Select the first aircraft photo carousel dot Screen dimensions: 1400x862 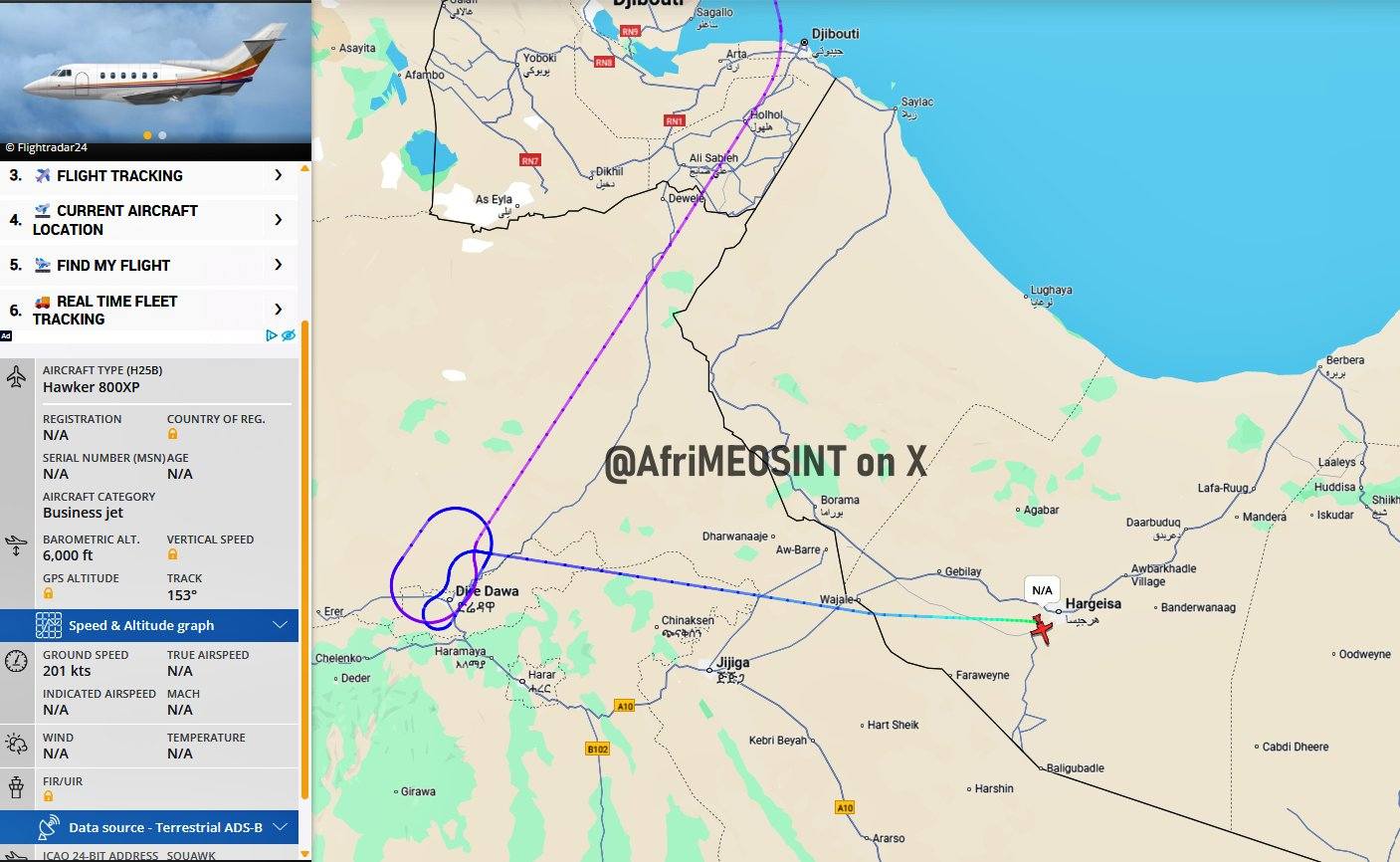tap(148, 134)
